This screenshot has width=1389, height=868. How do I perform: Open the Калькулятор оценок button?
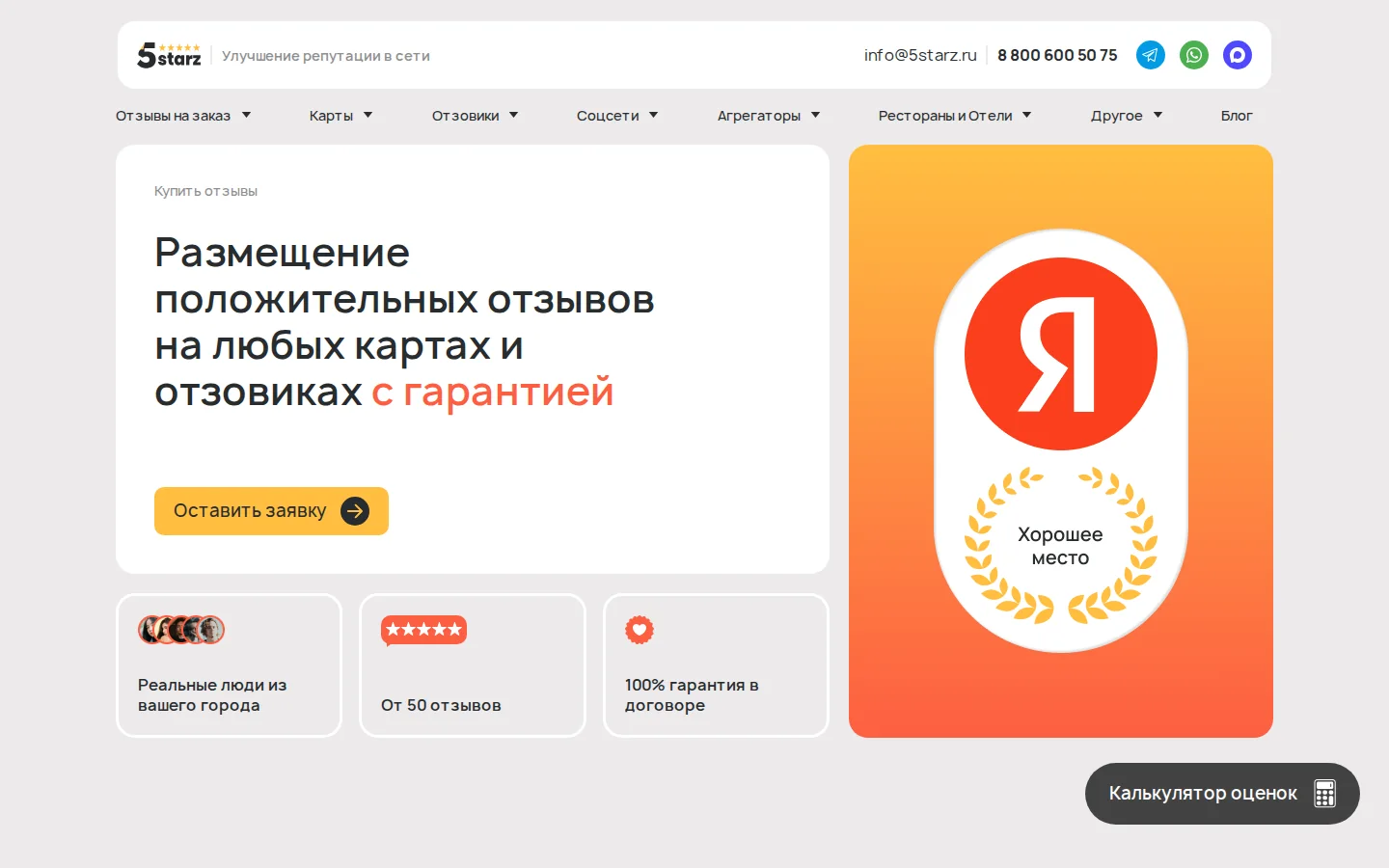point(1222,794)
